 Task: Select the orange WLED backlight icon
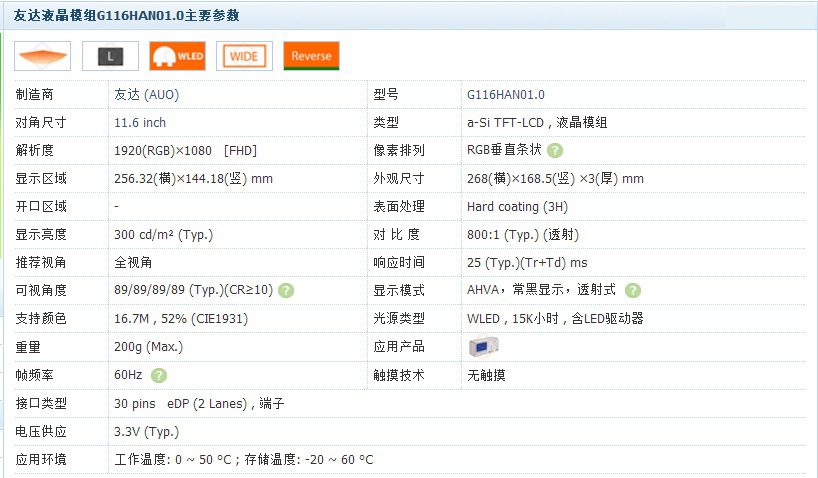[x=177, y=56]
